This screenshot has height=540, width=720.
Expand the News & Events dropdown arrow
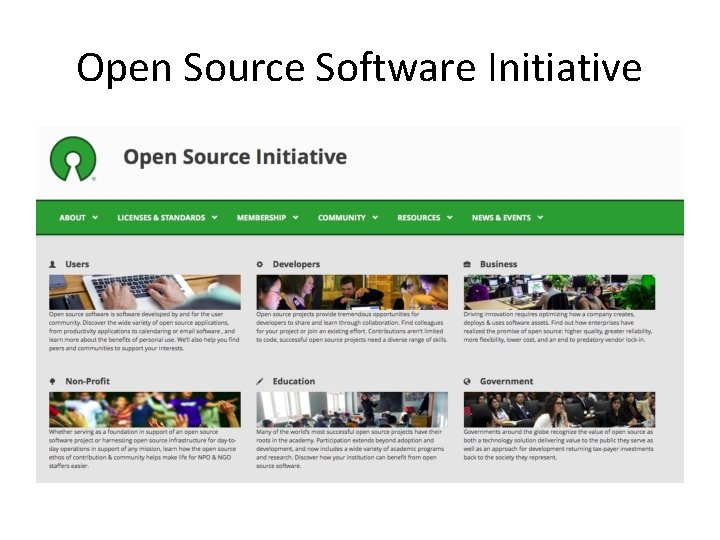540,217
